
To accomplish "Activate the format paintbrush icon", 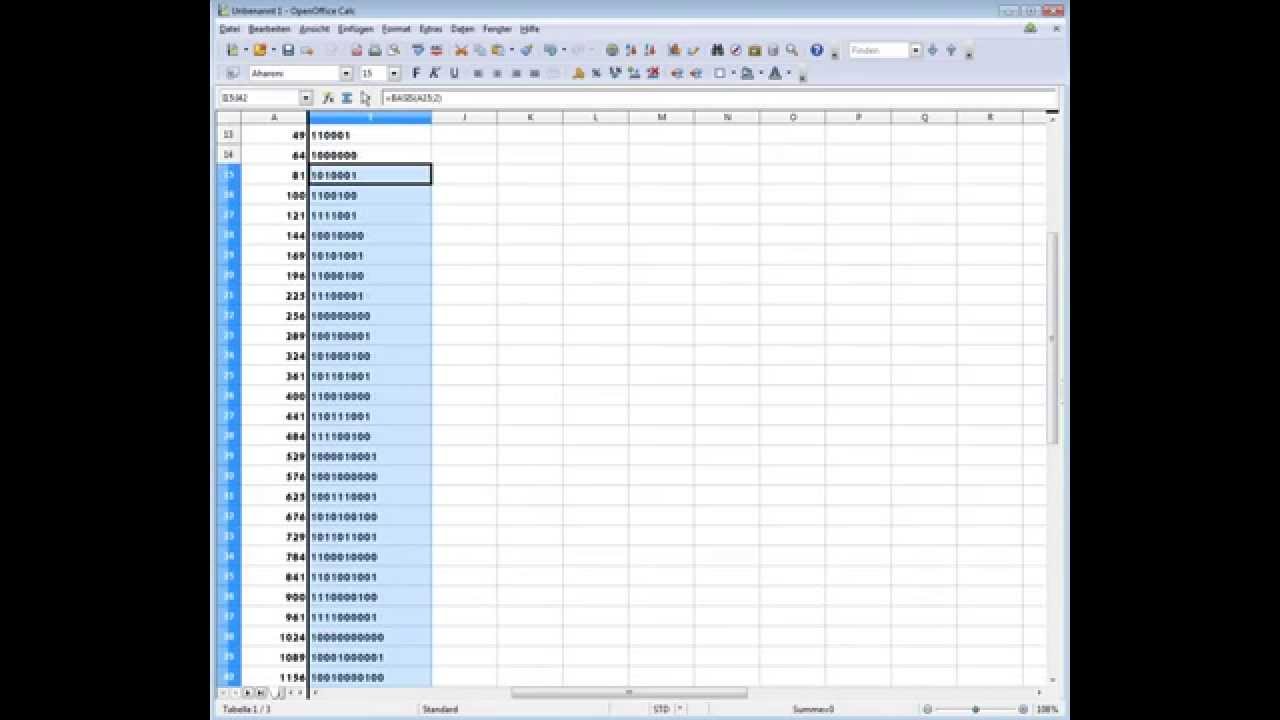I will pyautogui.click(x=526, y=50).
